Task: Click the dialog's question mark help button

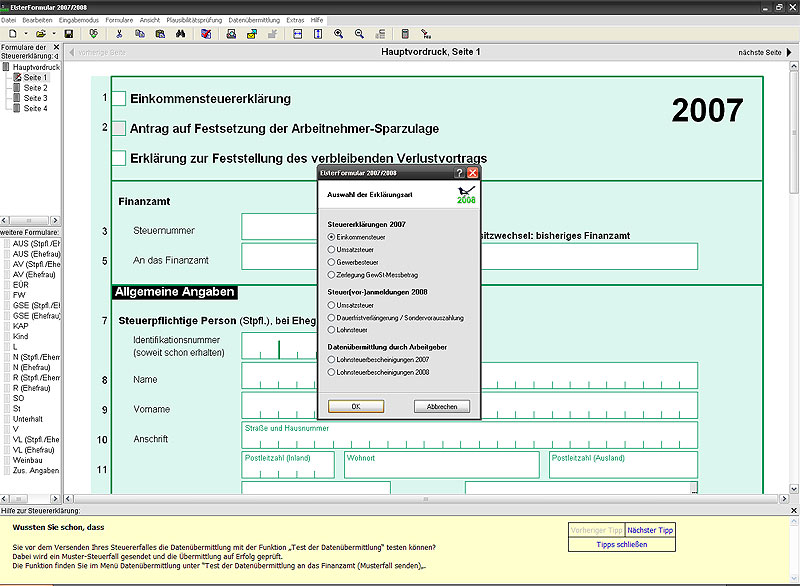Action: tap(459, 173)
